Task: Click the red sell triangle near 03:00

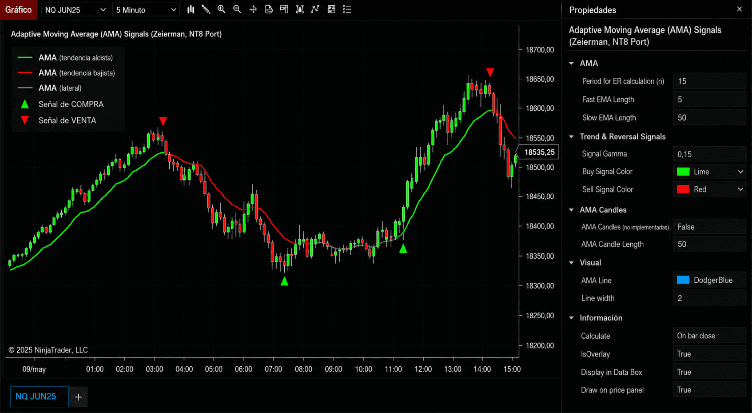Action: coord(163,121)
